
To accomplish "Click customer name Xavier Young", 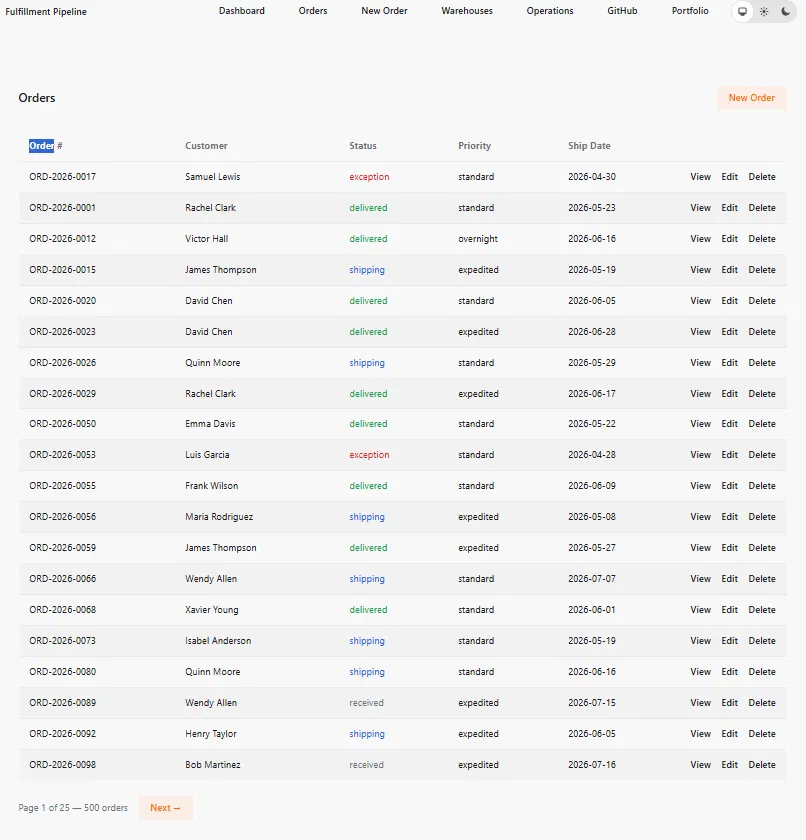I will point(212,610).
